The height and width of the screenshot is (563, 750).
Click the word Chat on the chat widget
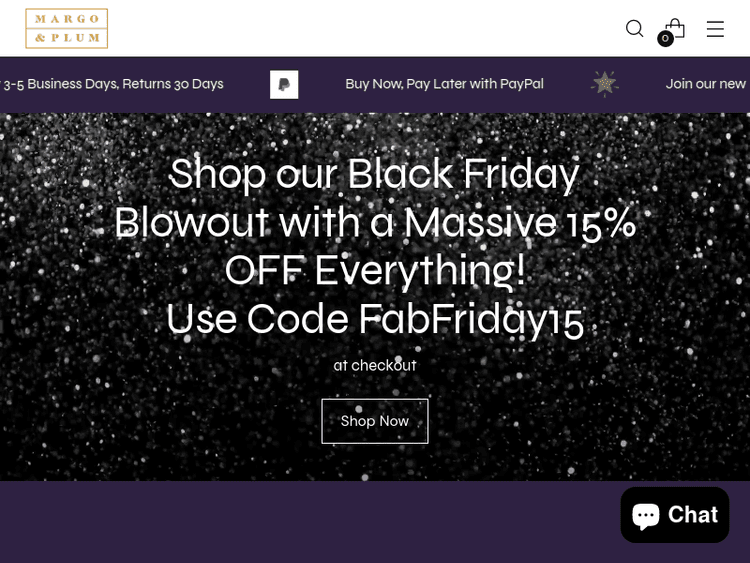tap(693, 515)
